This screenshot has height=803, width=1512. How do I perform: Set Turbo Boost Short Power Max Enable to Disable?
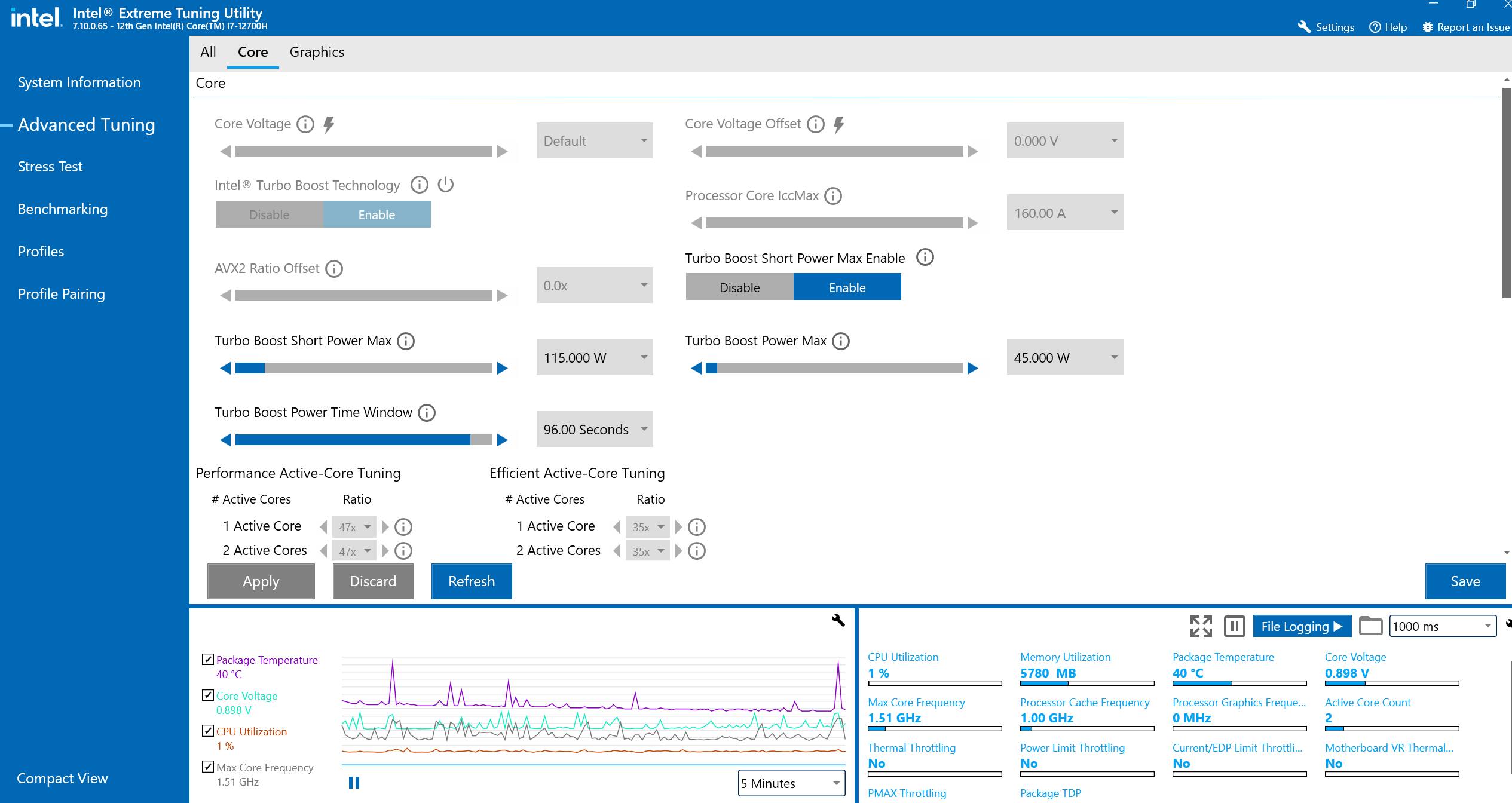[739, 287]
